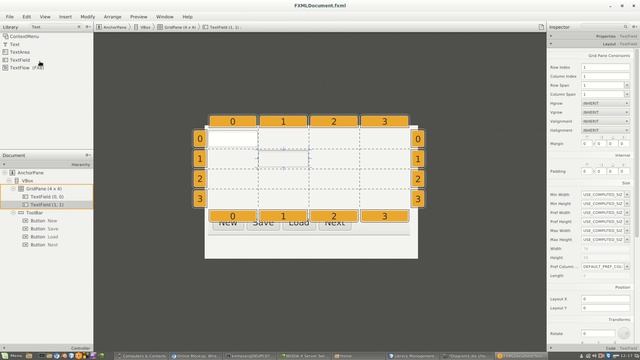
Task: Select top column header 2 of GridPane
Action: pyautogui.click(x=334, y=121)
